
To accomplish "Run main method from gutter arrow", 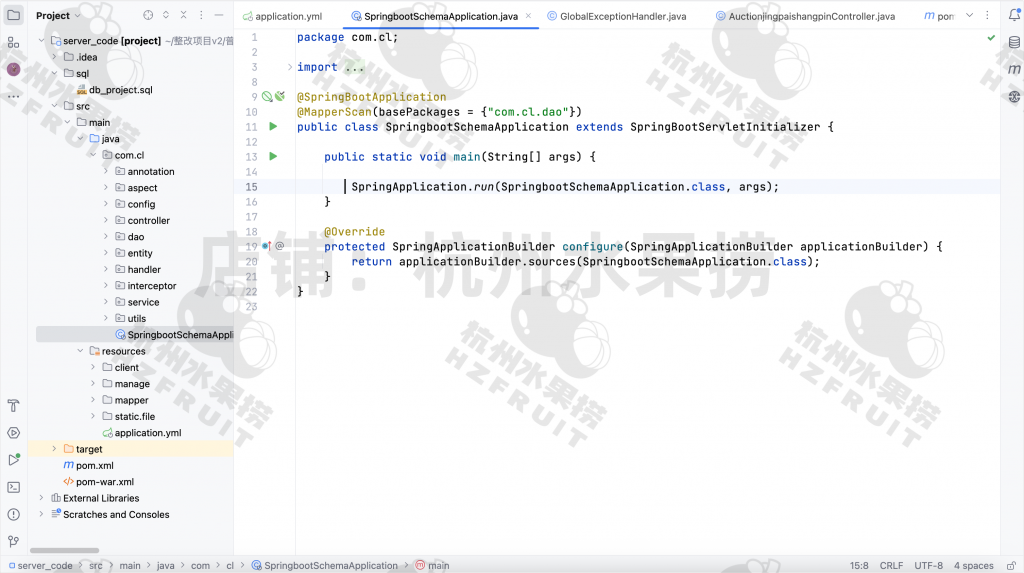I will [x=273, y=157].
